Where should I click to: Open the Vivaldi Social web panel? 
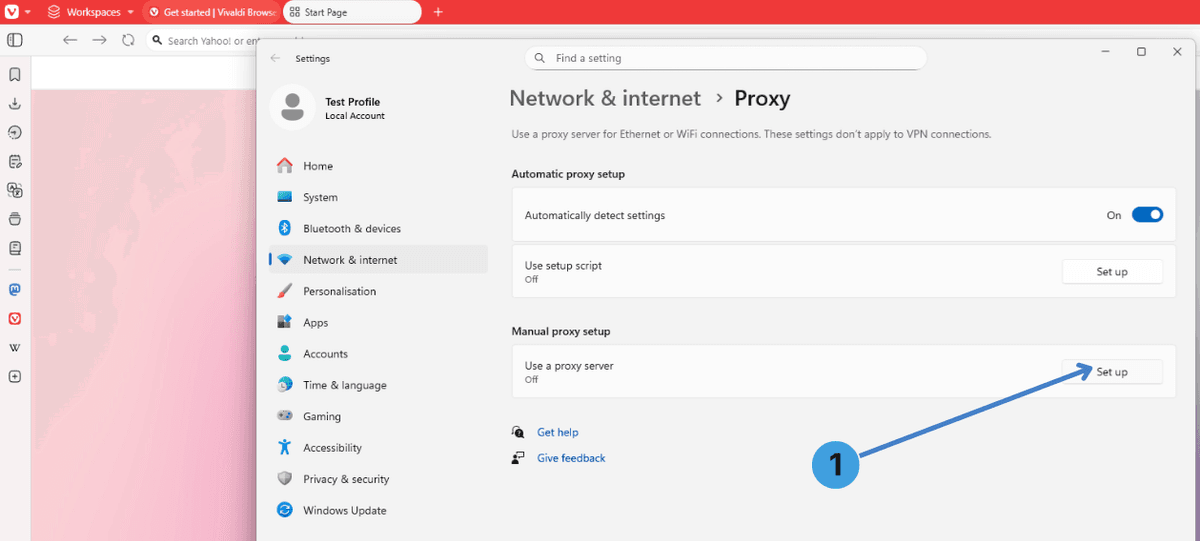[15, 318]
